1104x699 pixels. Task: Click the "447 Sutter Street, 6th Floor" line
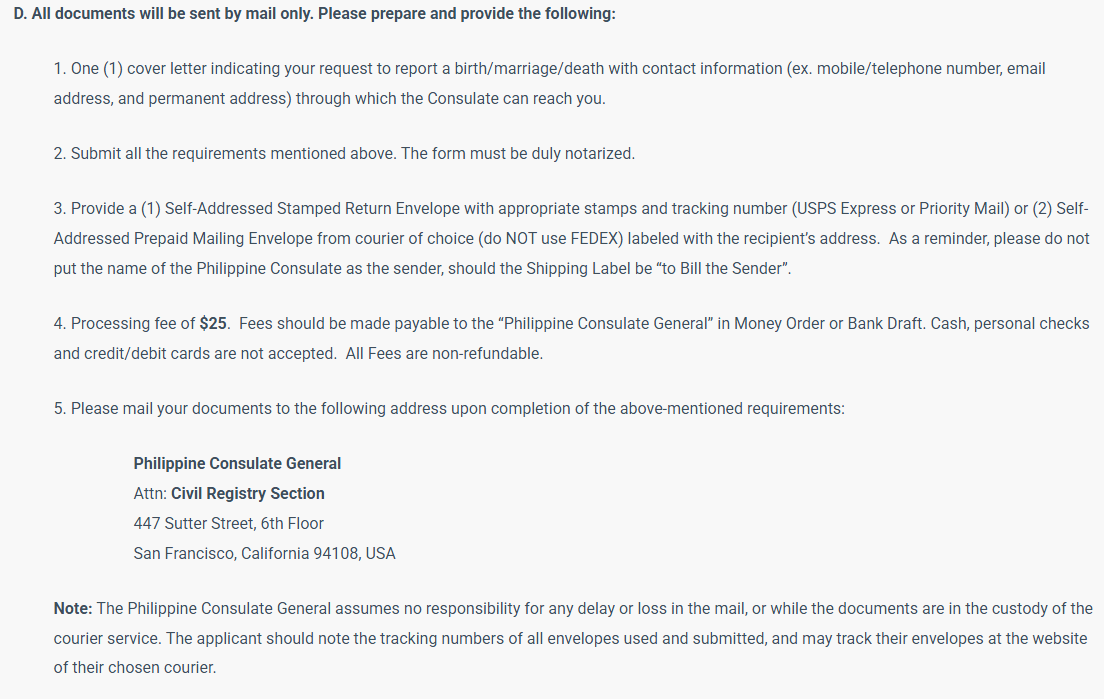228,524
